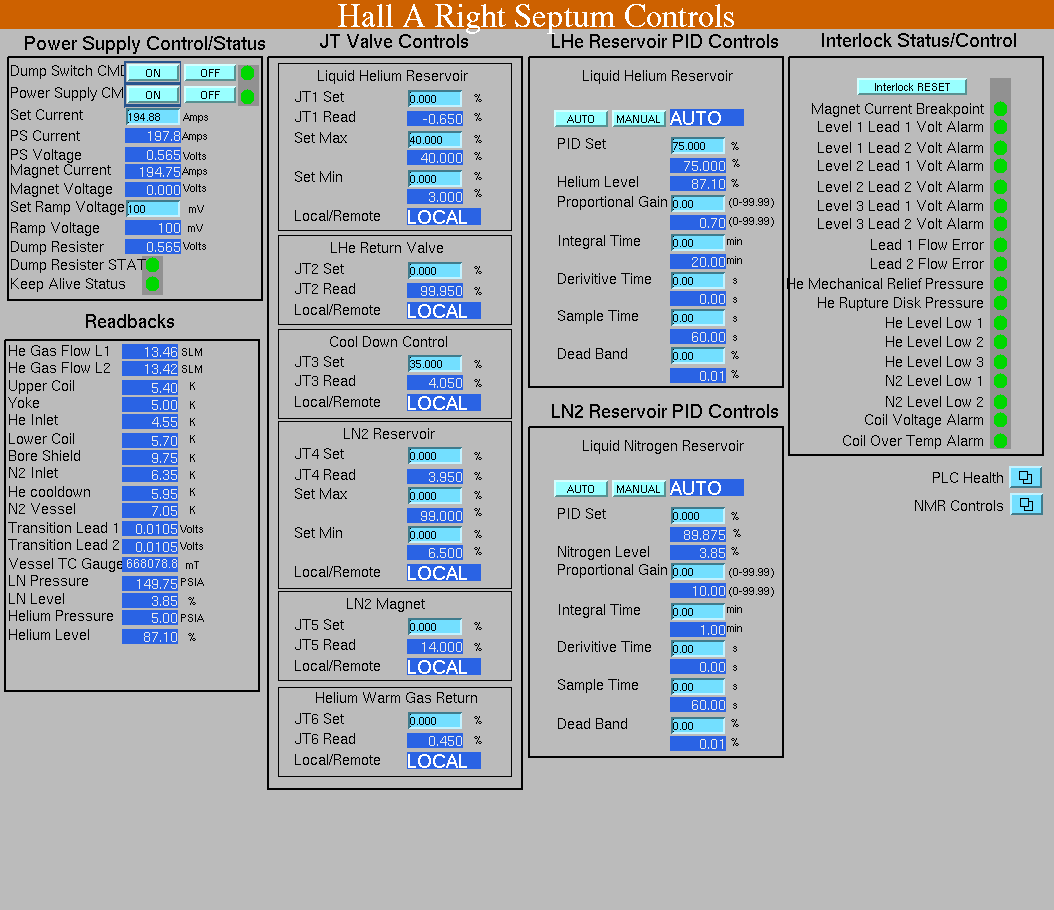Click the He Level Low 1 LED
Viewport: 1054px width, 910px height.
click(1000, 323)
